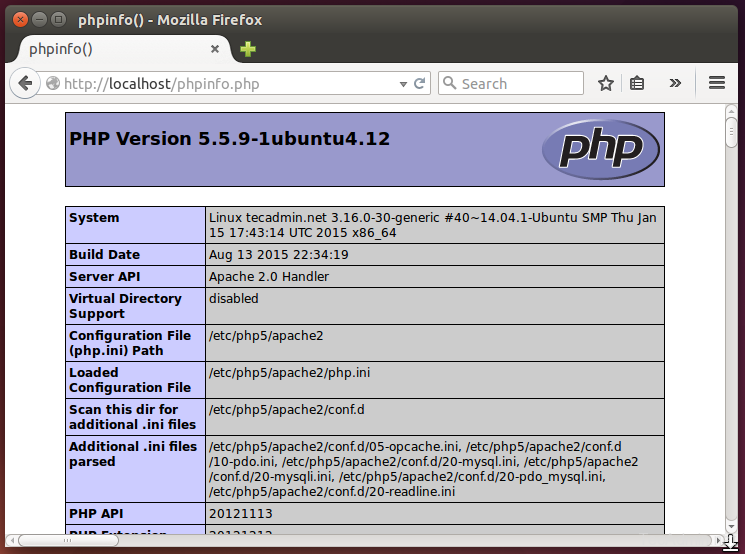This screenshot has height=554, width=745.
Task: Open the bookmarks list icon
Action: pyautogui.click(x=637, y=84)
